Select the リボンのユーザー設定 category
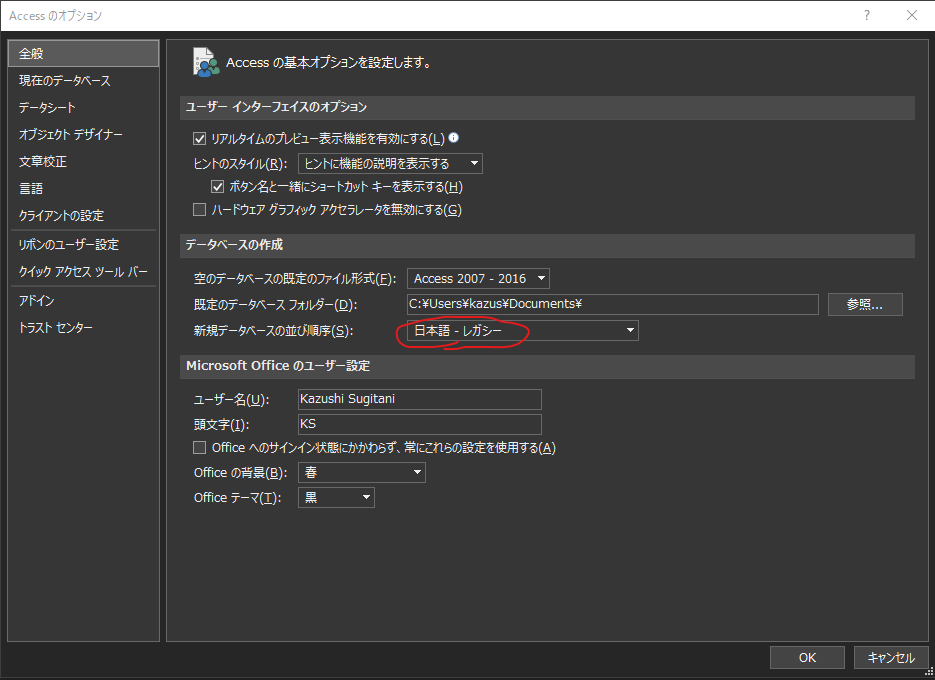The width and height of the screenshot is (935, 680). click(x=83, y=245)
